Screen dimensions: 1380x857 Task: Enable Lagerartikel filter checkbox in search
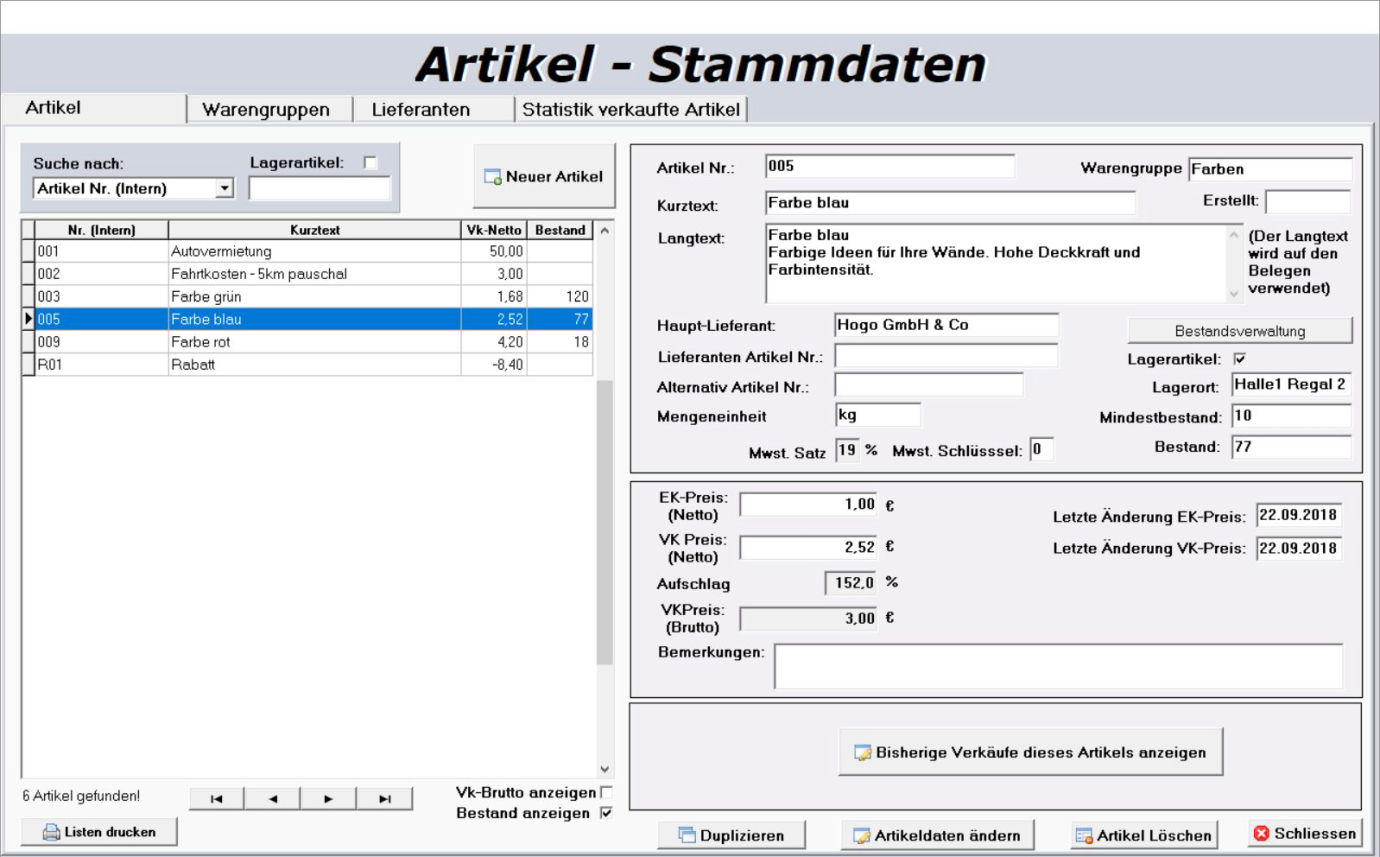370,163
